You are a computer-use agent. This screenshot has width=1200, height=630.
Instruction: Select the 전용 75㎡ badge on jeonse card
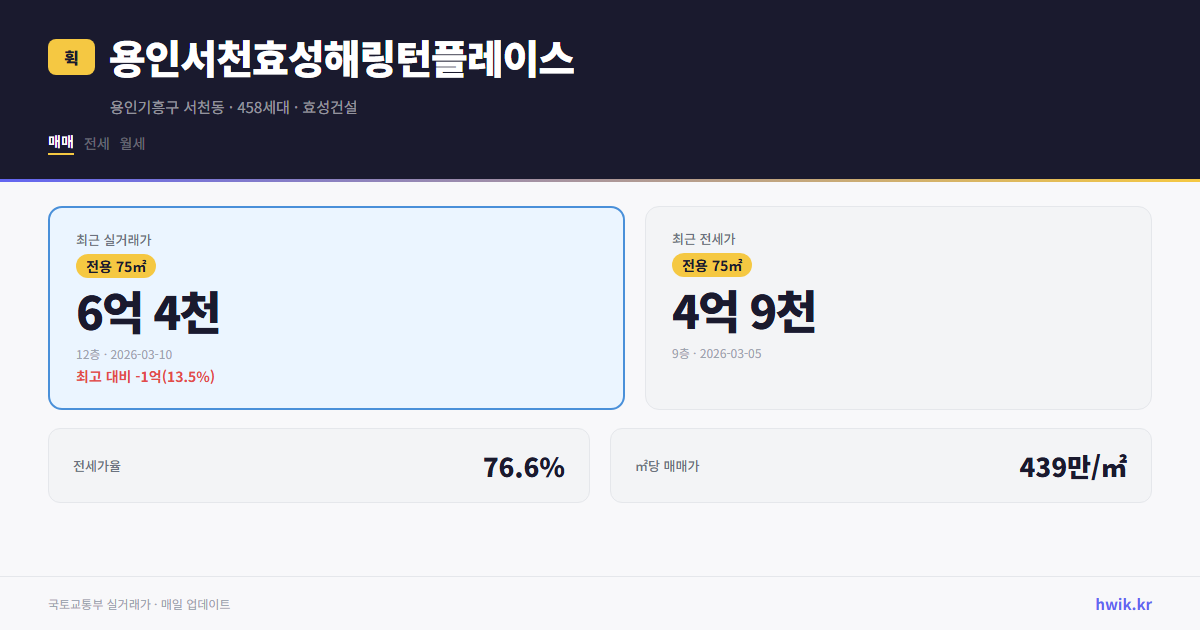710,265
